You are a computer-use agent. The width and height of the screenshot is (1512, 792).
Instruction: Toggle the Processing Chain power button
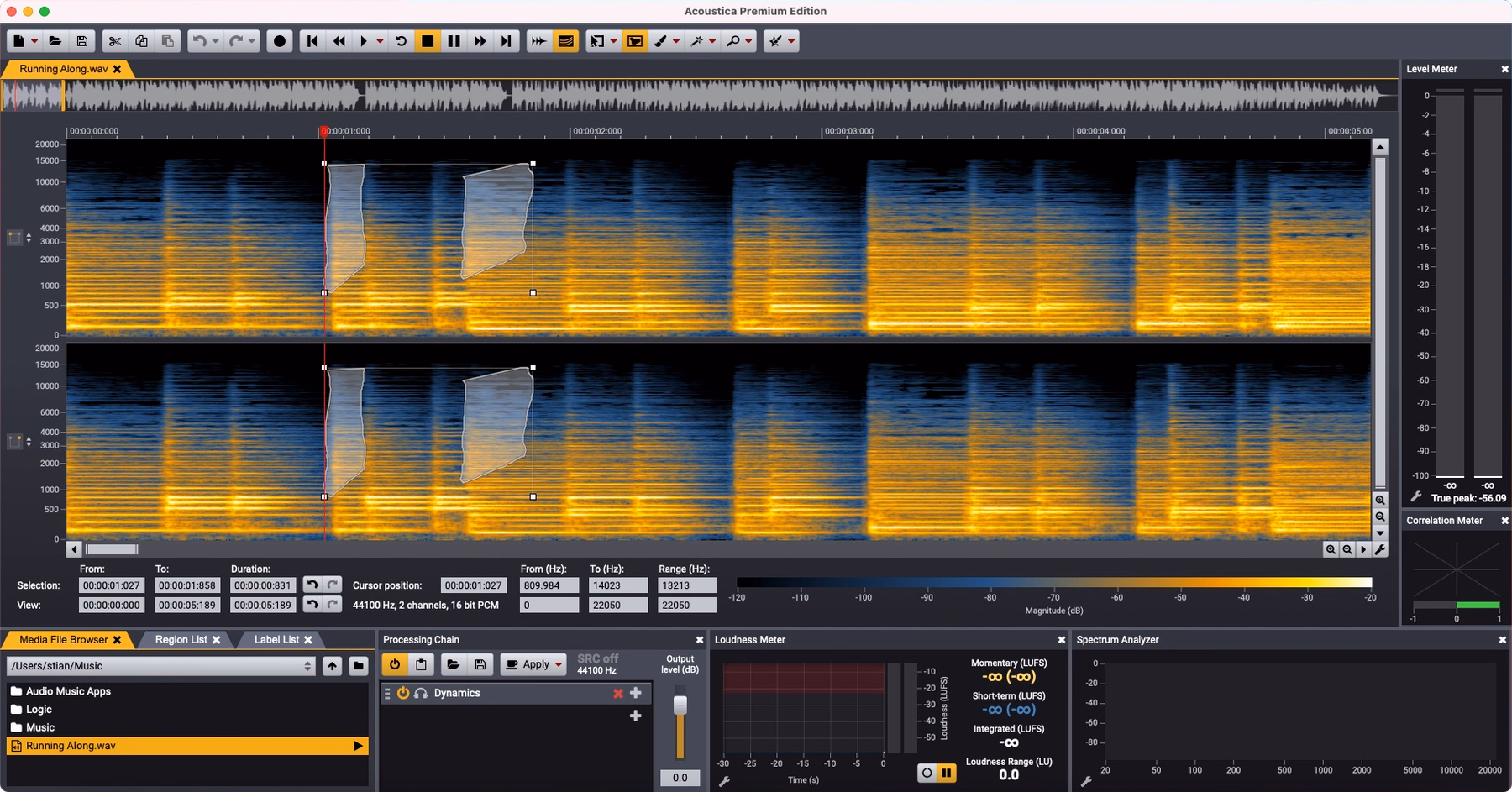pos(395,664)
